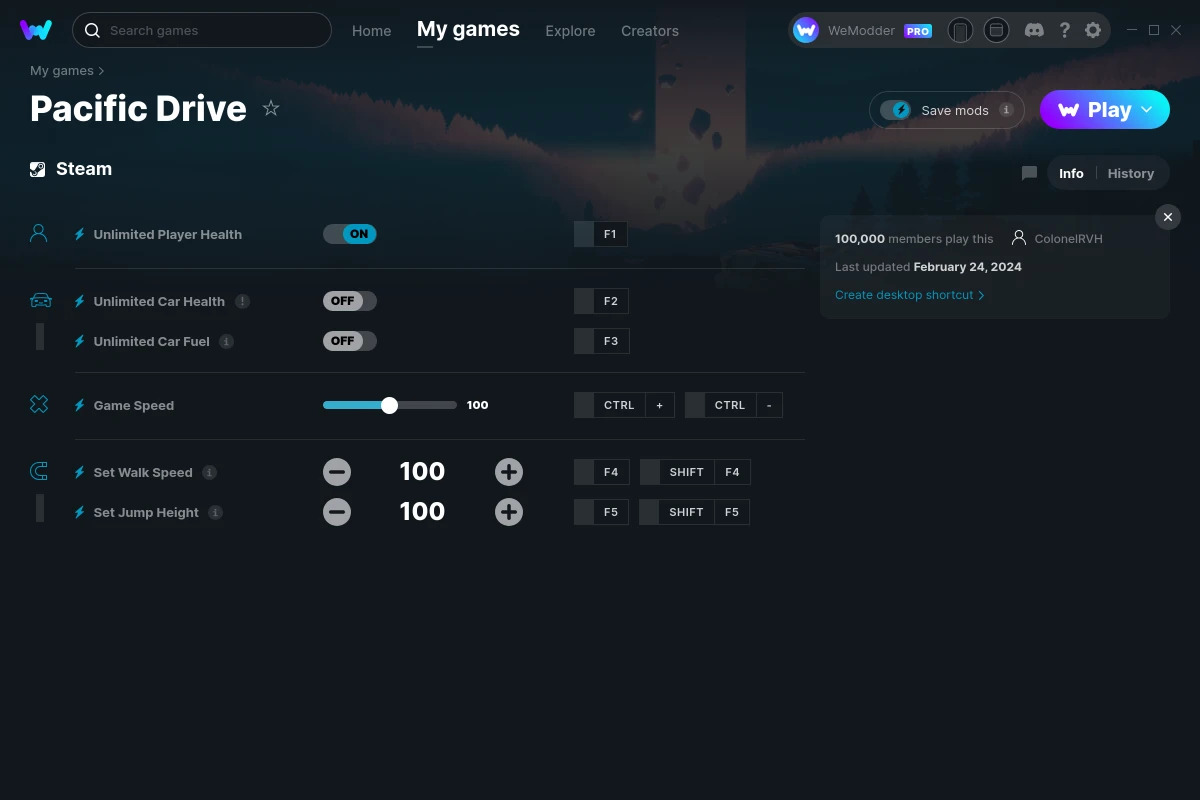Expand the Play button dropdown arrow
Viewport: 1200px width, 800px height.
pos(1148,110)
